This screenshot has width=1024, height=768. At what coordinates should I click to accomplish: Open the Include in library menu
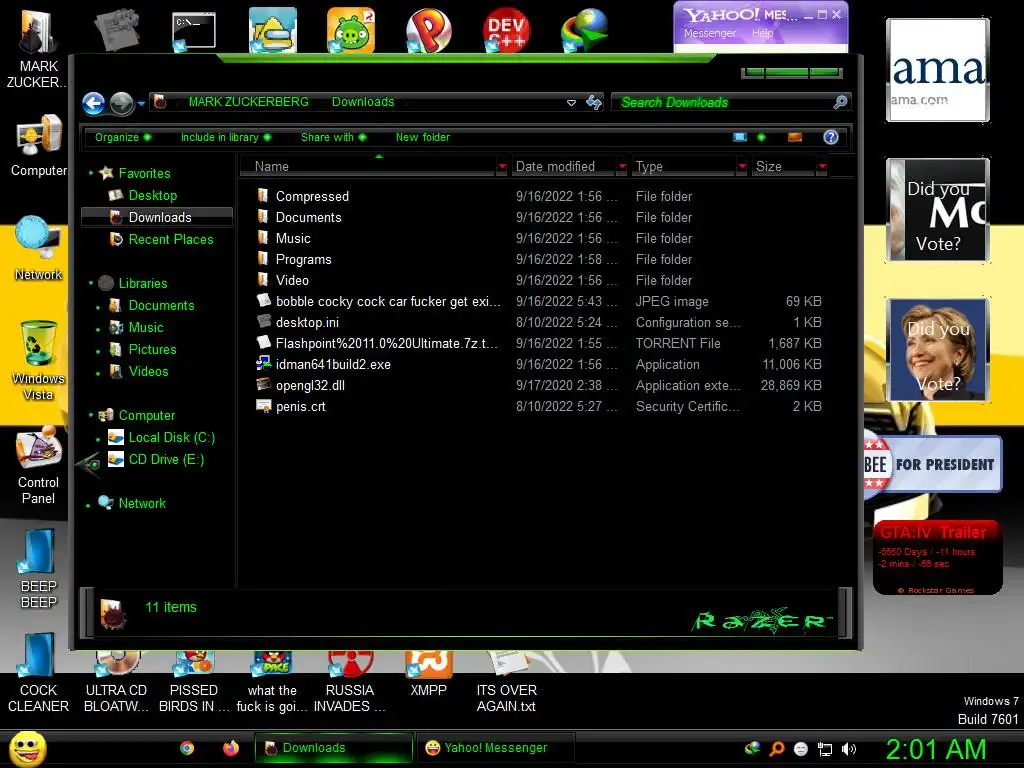click(225, 137)
